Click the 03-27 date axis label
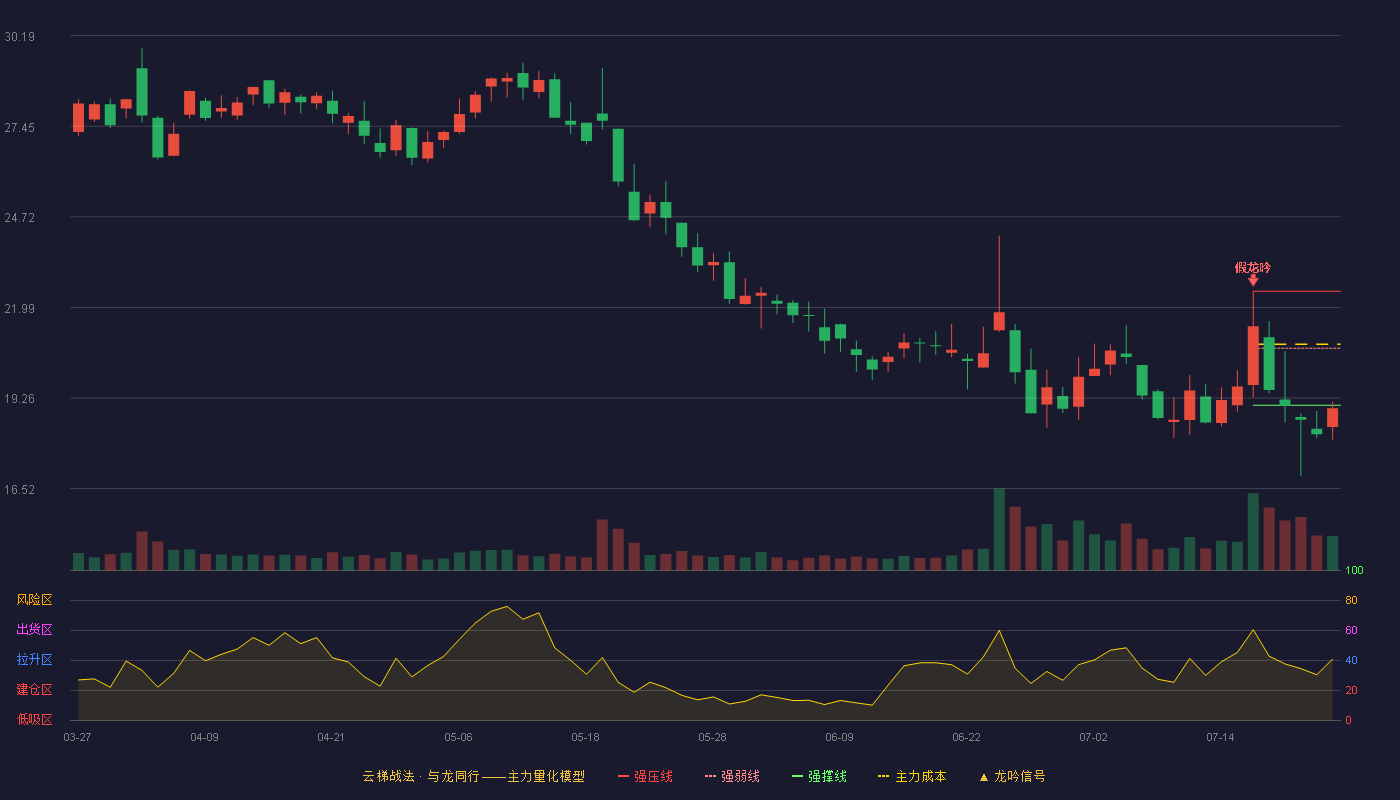The width and height of the screenshot is (1400, 800). 77,737
